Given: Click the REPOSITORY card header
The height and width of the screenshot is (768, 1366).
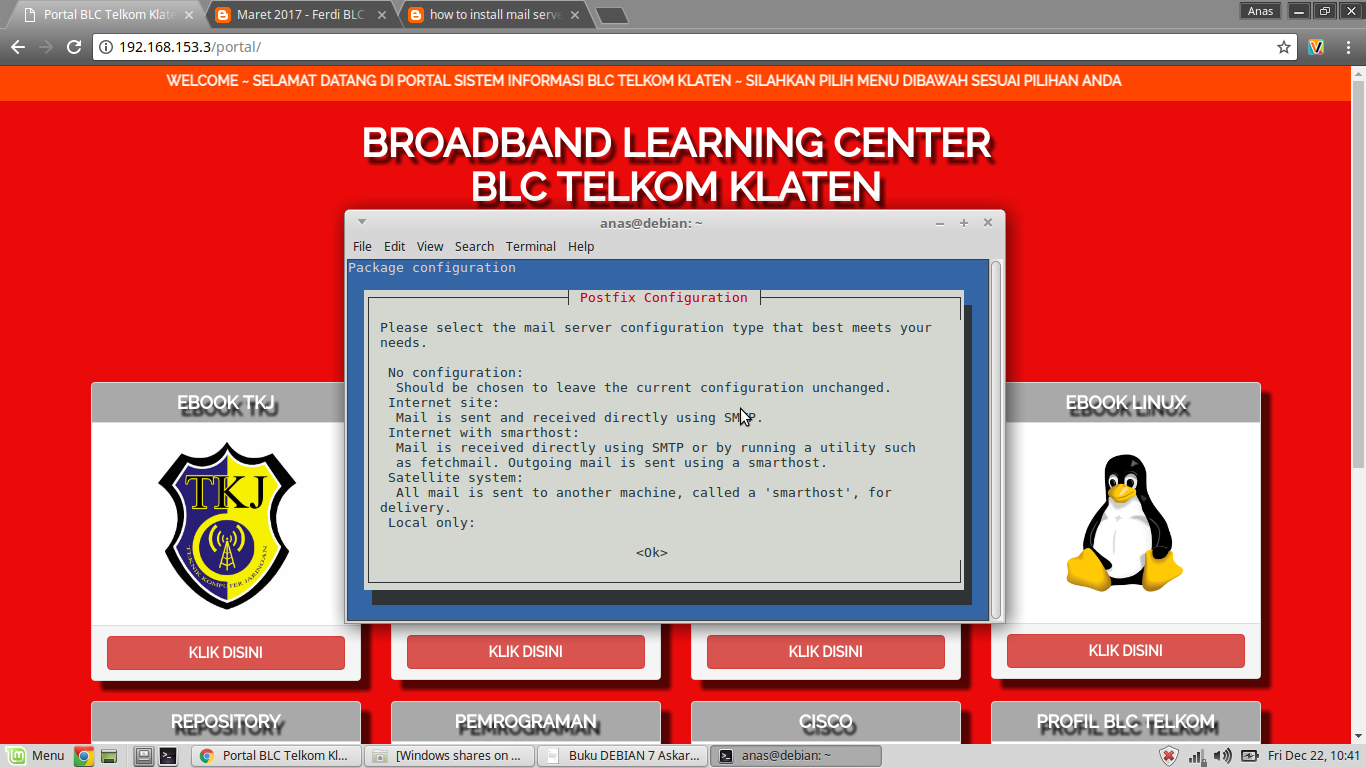Looking at the screenshot, I should (226, 722).
